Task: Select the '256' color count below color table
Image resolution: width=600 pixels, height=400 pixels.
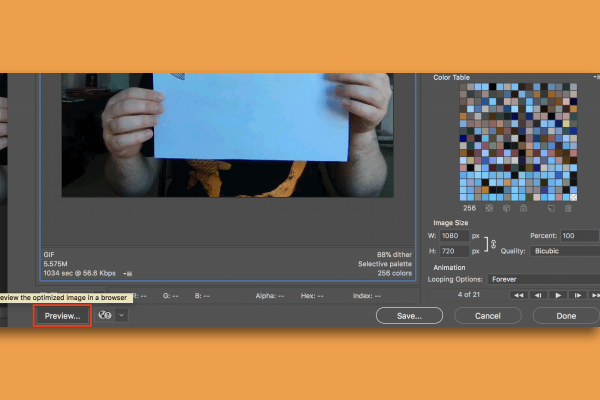Action: point(470,208)
